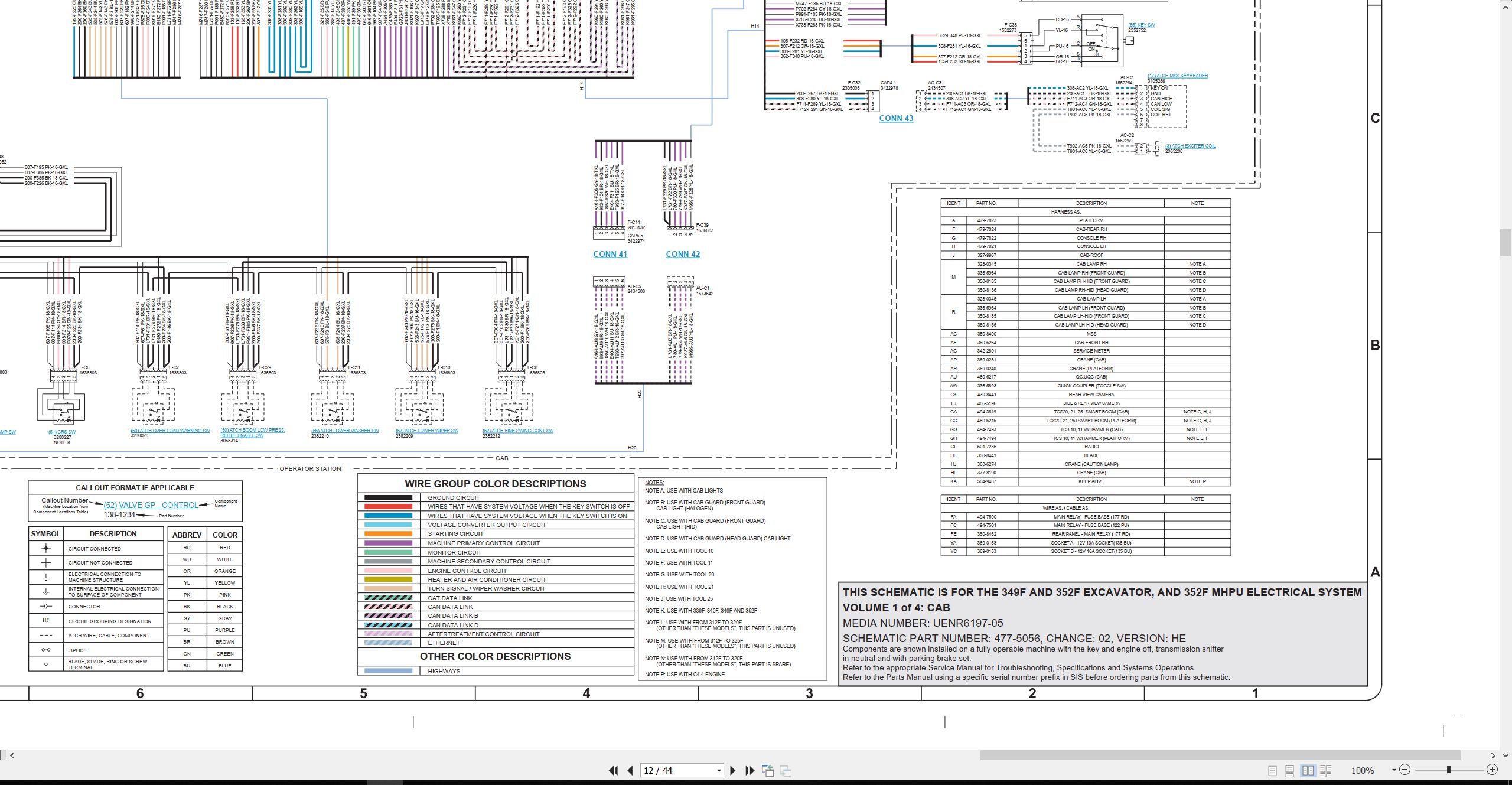Select the CAN DATA LINK B label
Viewport: 1512px width, 785px height.
(x=453, y=615)
